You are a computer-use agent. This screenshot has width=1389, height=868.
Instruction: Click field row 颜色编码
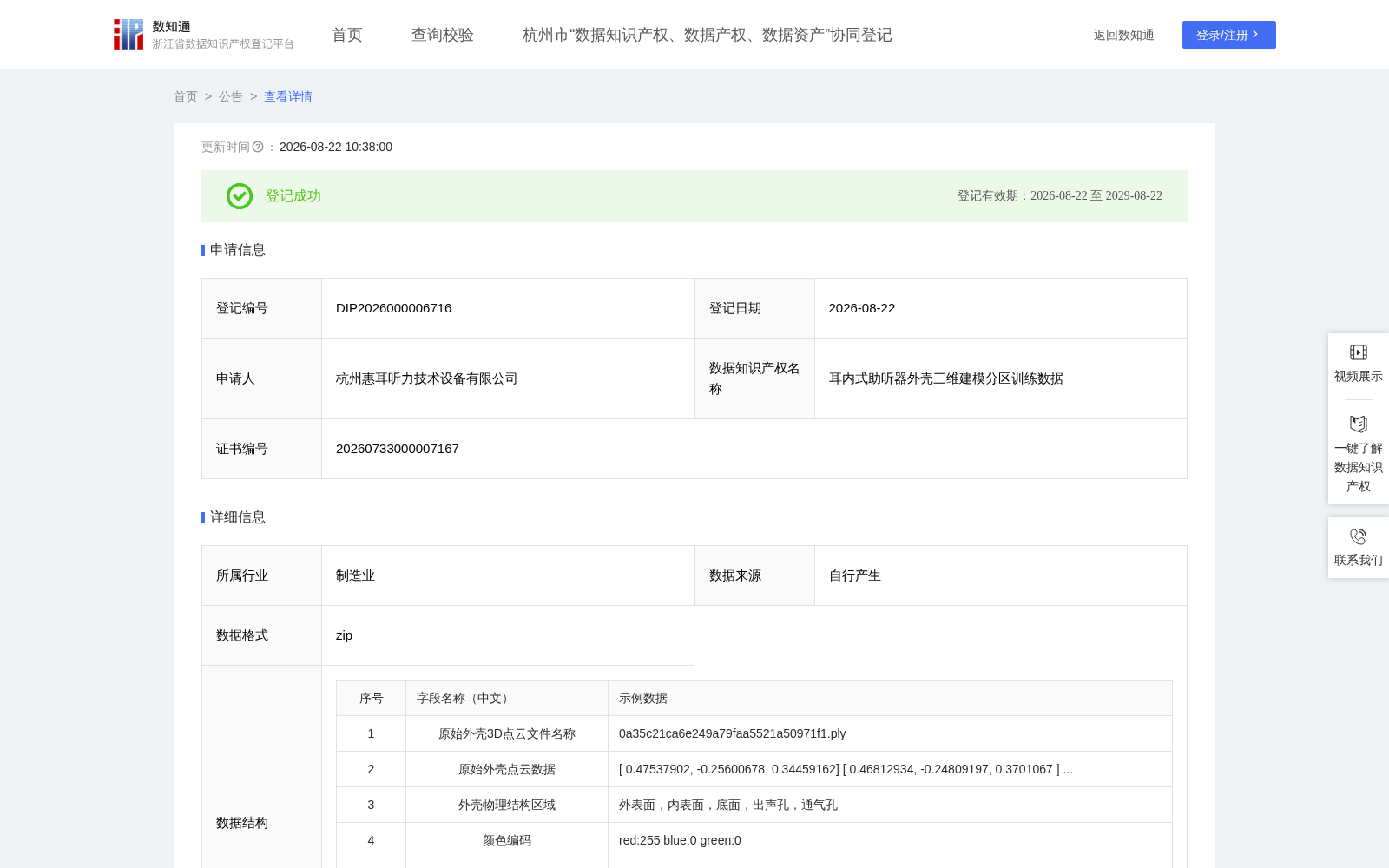507,841
